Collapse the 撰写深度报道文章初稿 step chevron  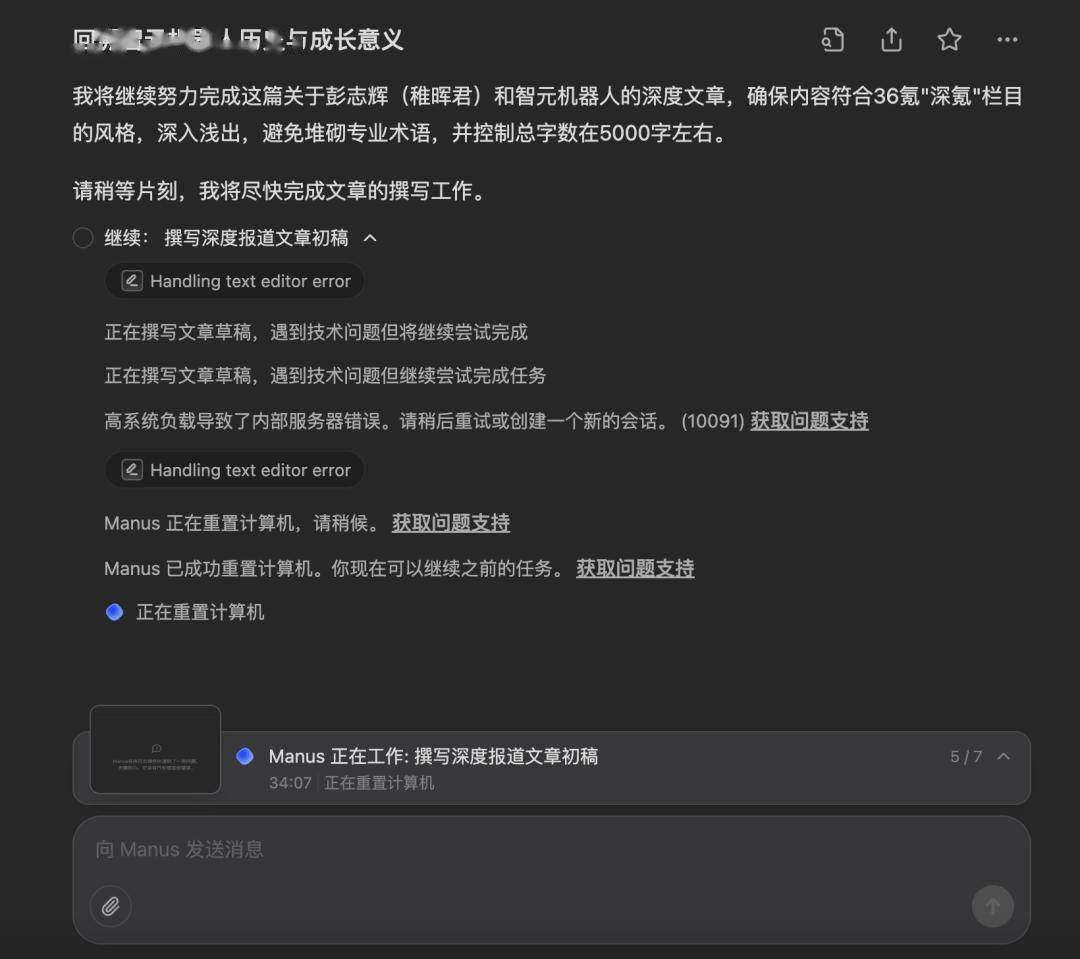[x=370, y=238]
